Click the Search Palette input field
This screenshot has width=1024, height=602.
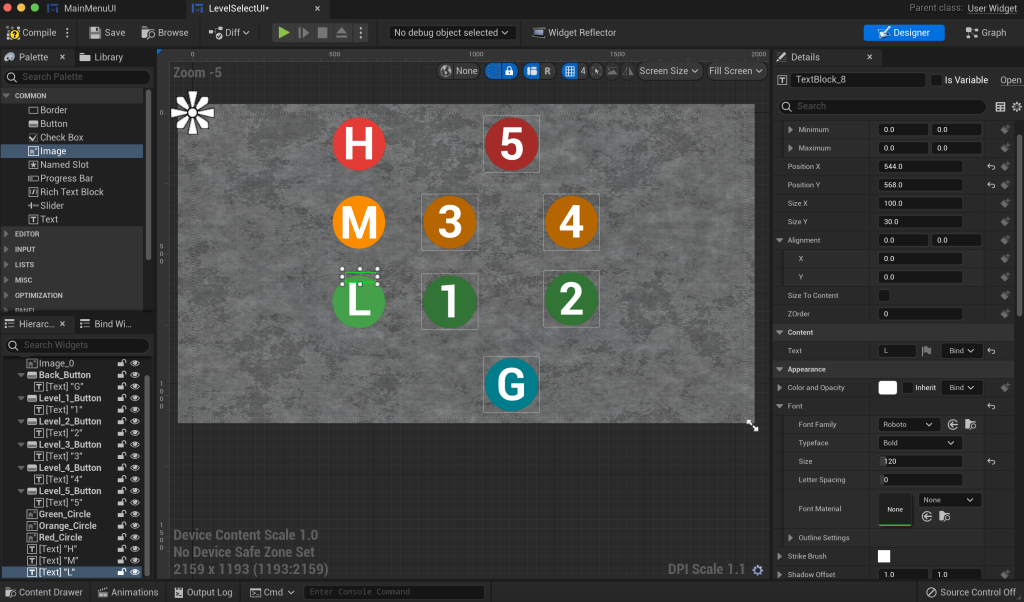[x=78, y=77]
